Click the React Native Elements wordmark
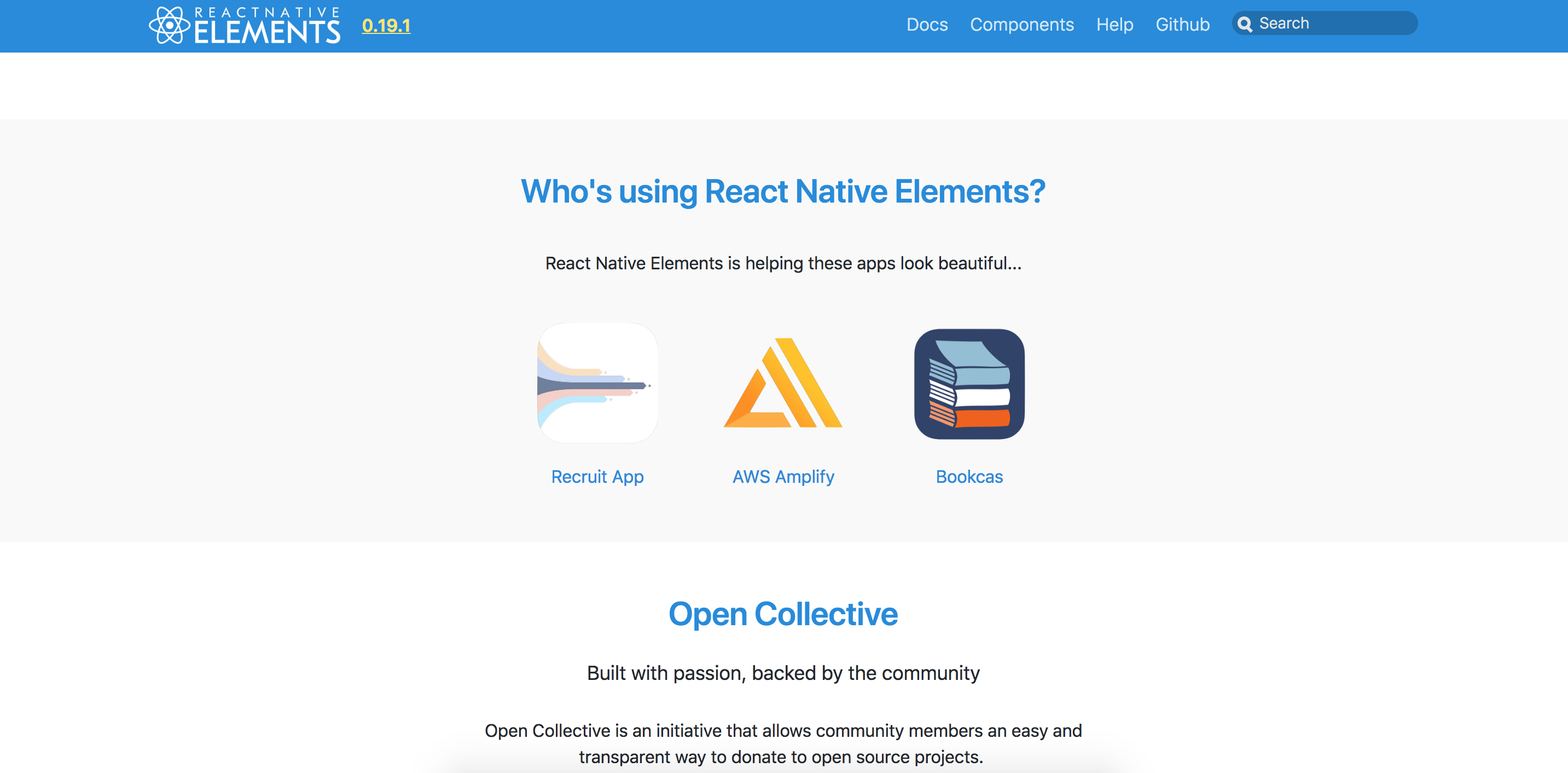This screenshot has width=1568, height=773. coord(266,26)
